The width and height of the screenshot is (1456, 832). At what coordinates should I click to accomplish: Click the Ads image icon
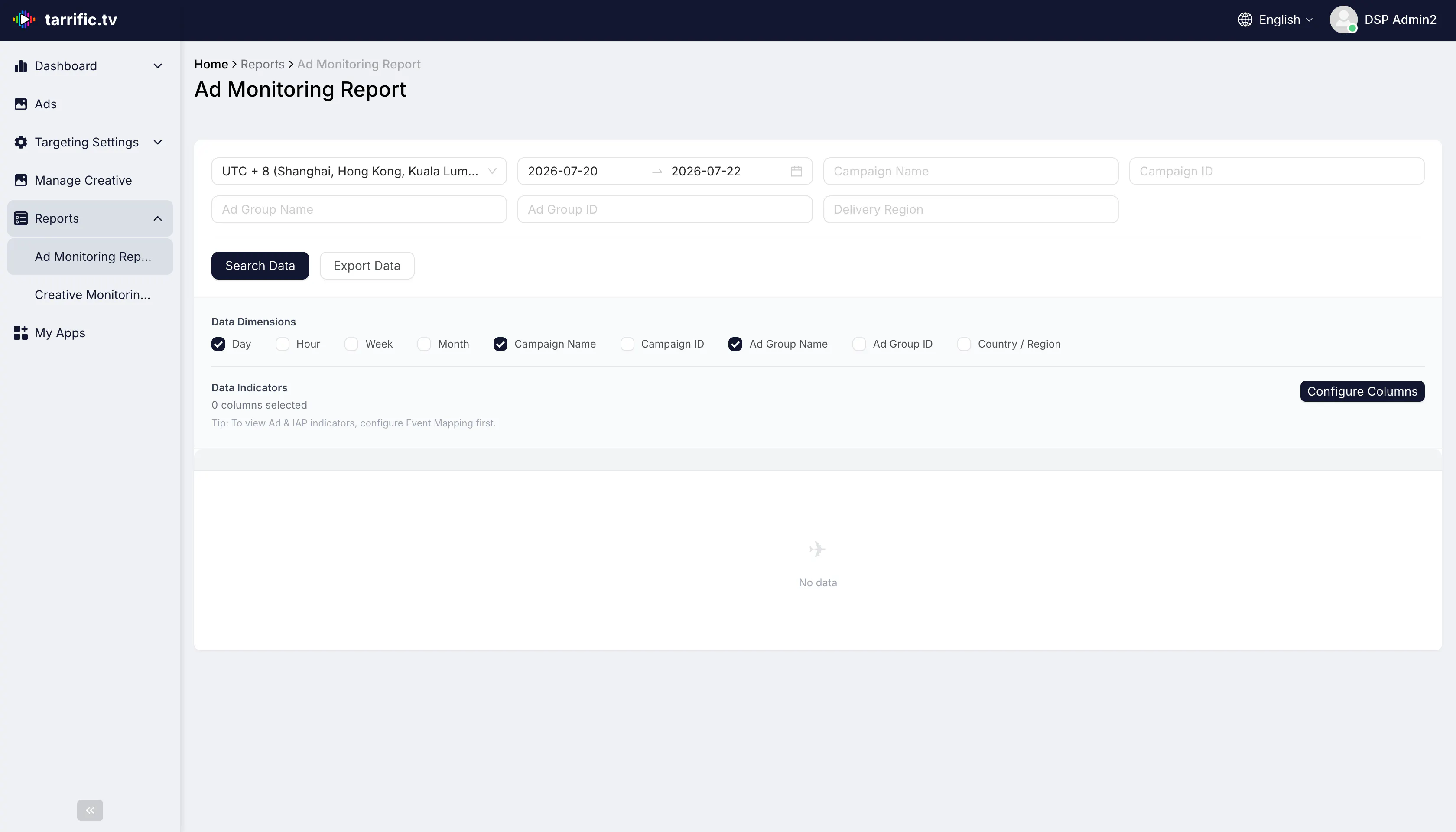[20, 104]
